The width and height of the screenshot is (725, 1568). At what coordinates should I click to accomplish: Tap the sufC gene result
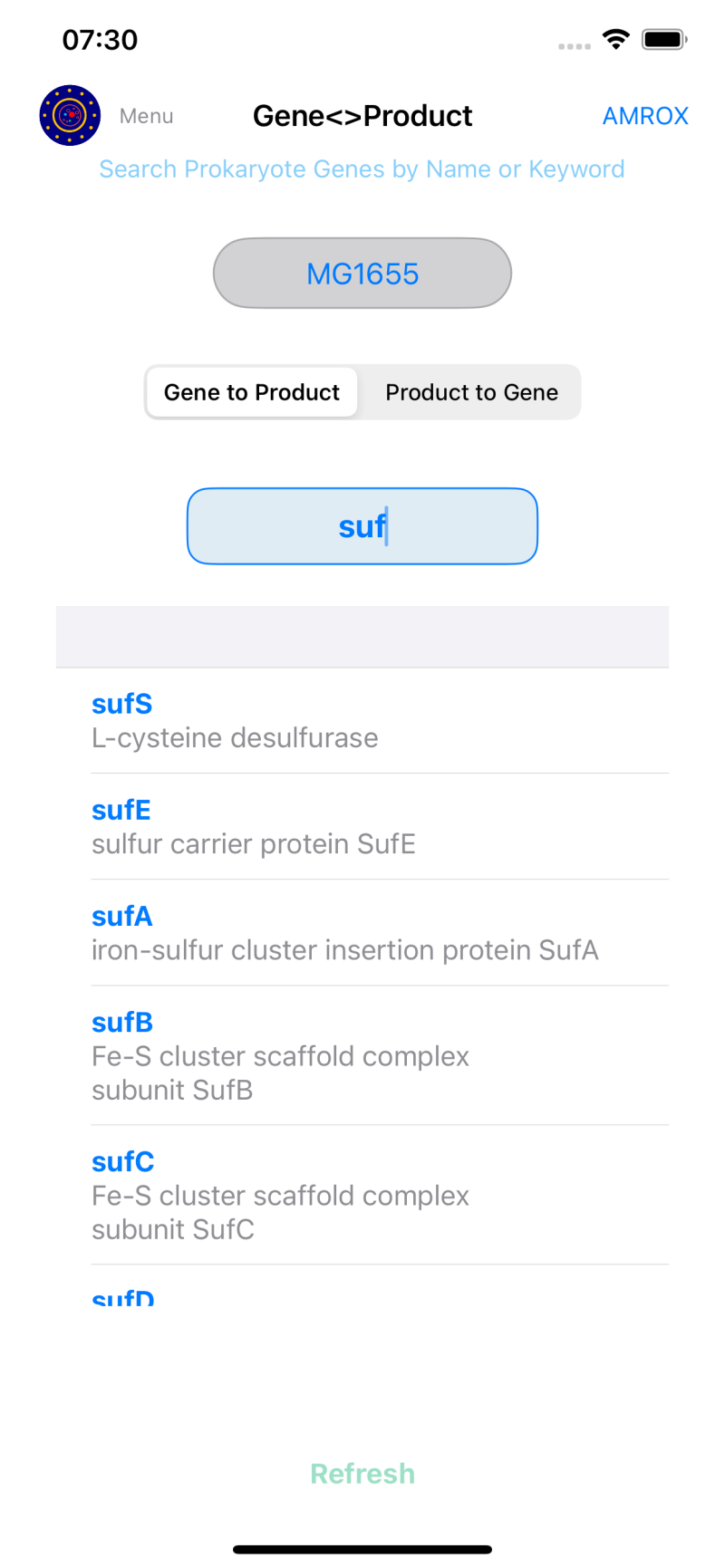(x=362, y=1196)
